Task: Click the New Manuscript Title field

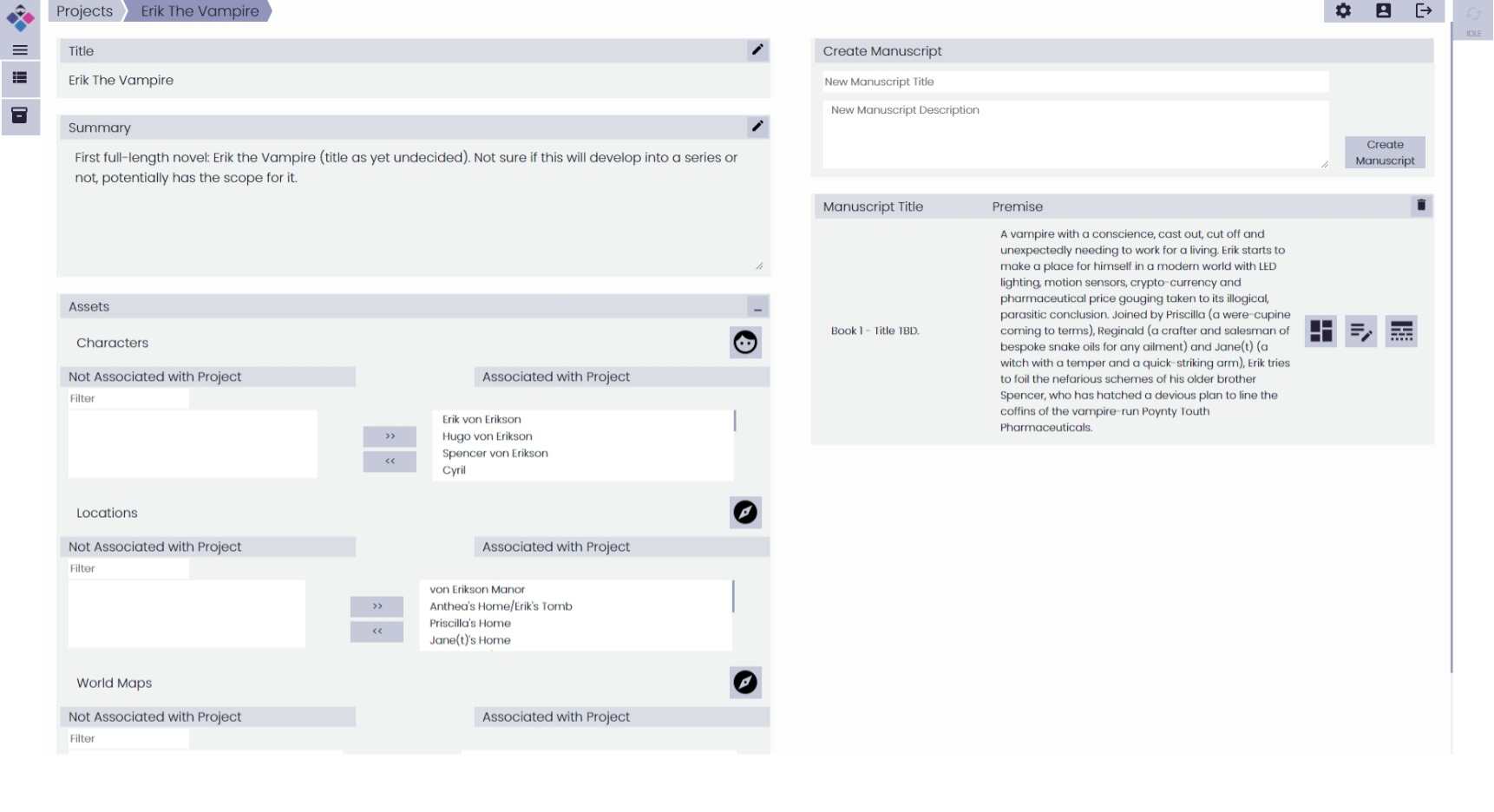Action: coord(1074,82)
